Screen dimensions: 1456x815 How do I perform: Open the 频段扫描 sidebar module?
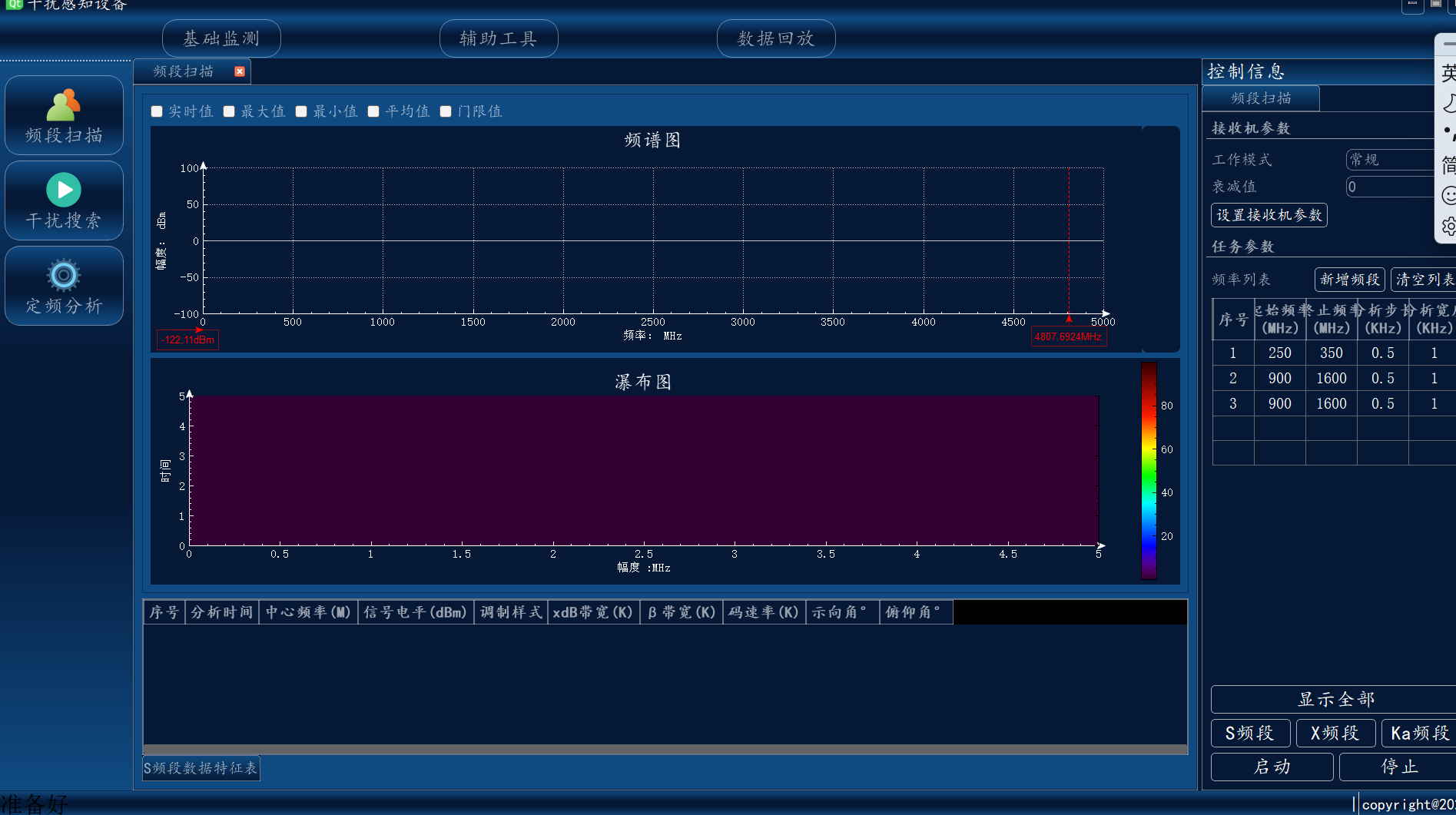(64, 115)
